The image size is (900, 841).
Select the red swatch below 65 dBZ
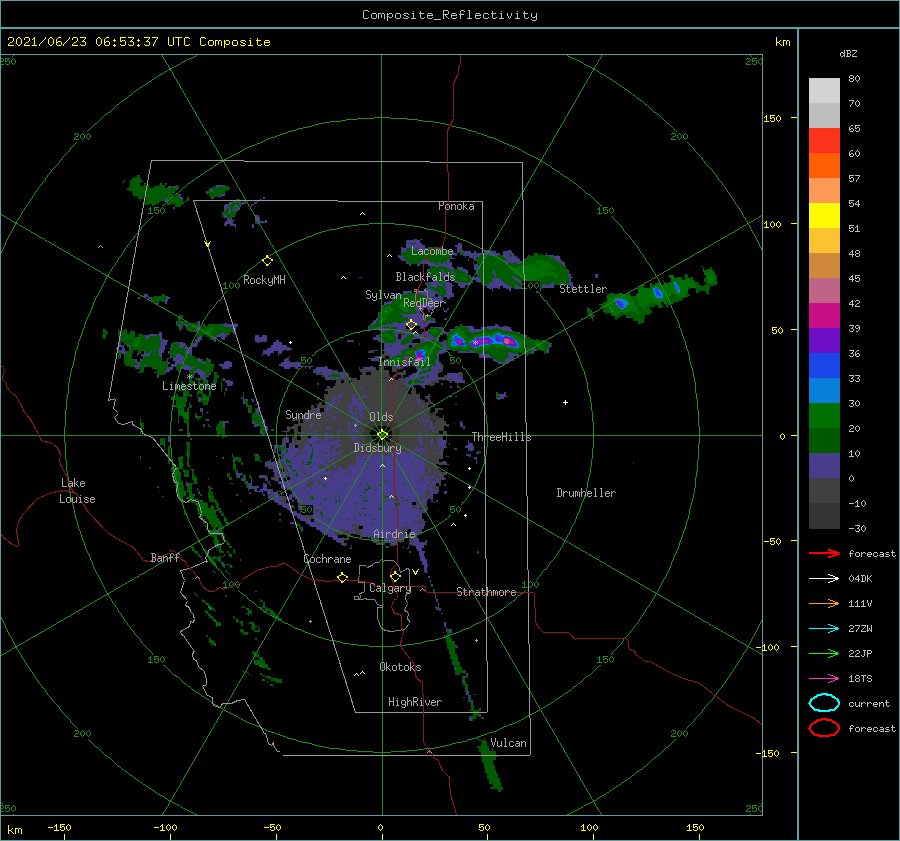824,140
